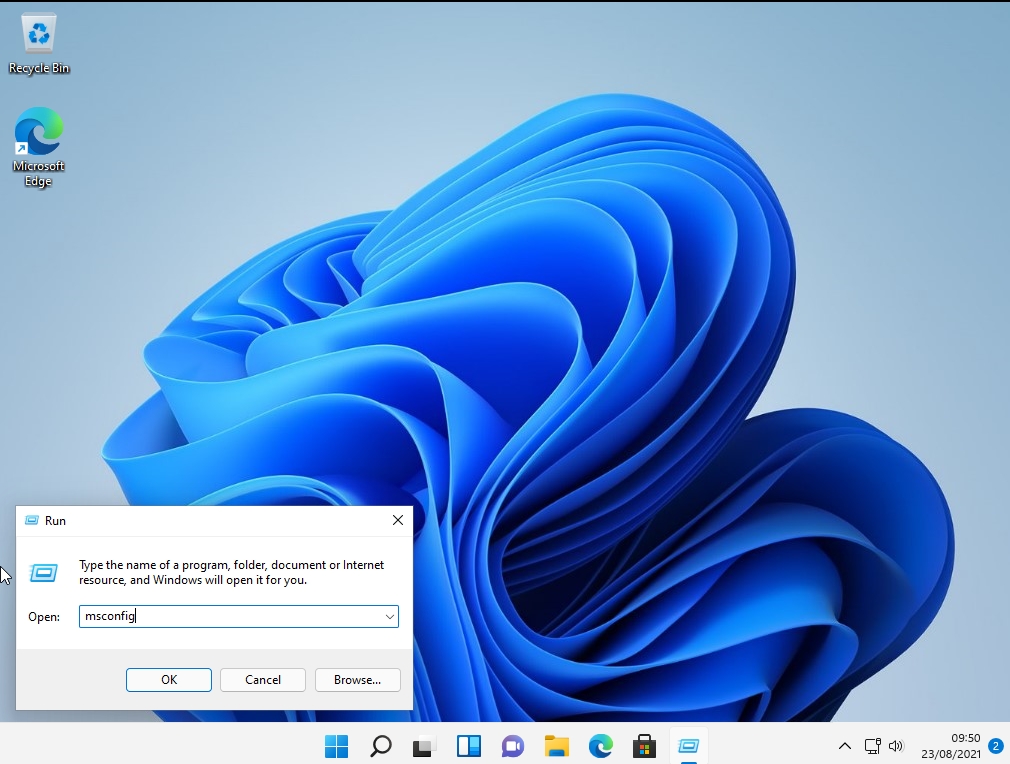The width and height of the screenshot is (1010, 764).
Task: Click the volume speaker tray icon
Action: 896,746
